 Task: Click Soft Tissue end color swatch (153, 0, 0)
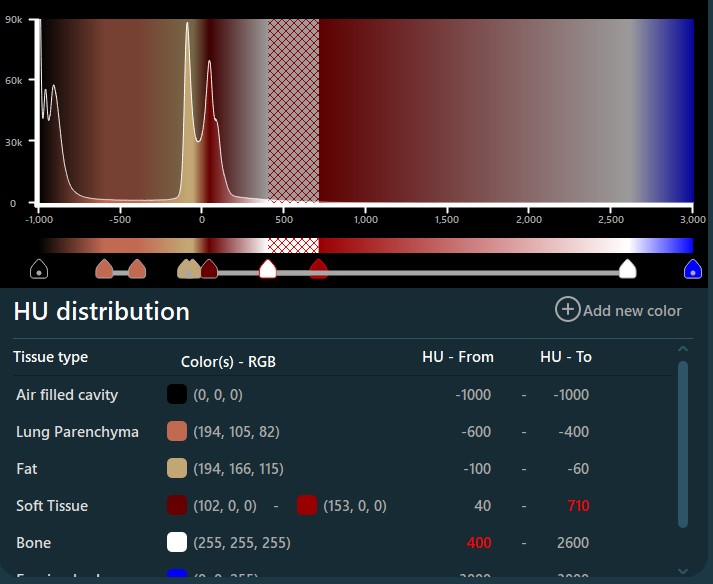click(x=307, y=506)
